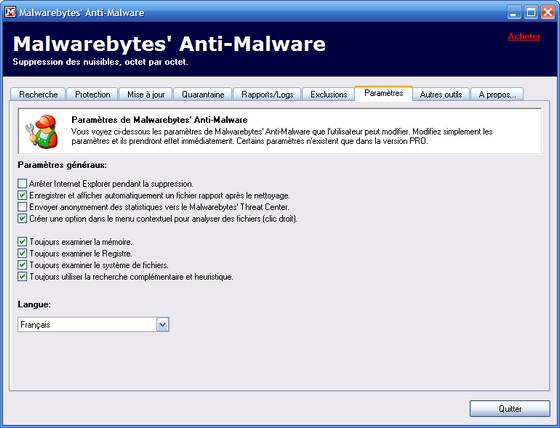Click the Suppression des nuisibles tagline
Image resolution: width=560 pixels, height=428 pixels.
(100, 62)
